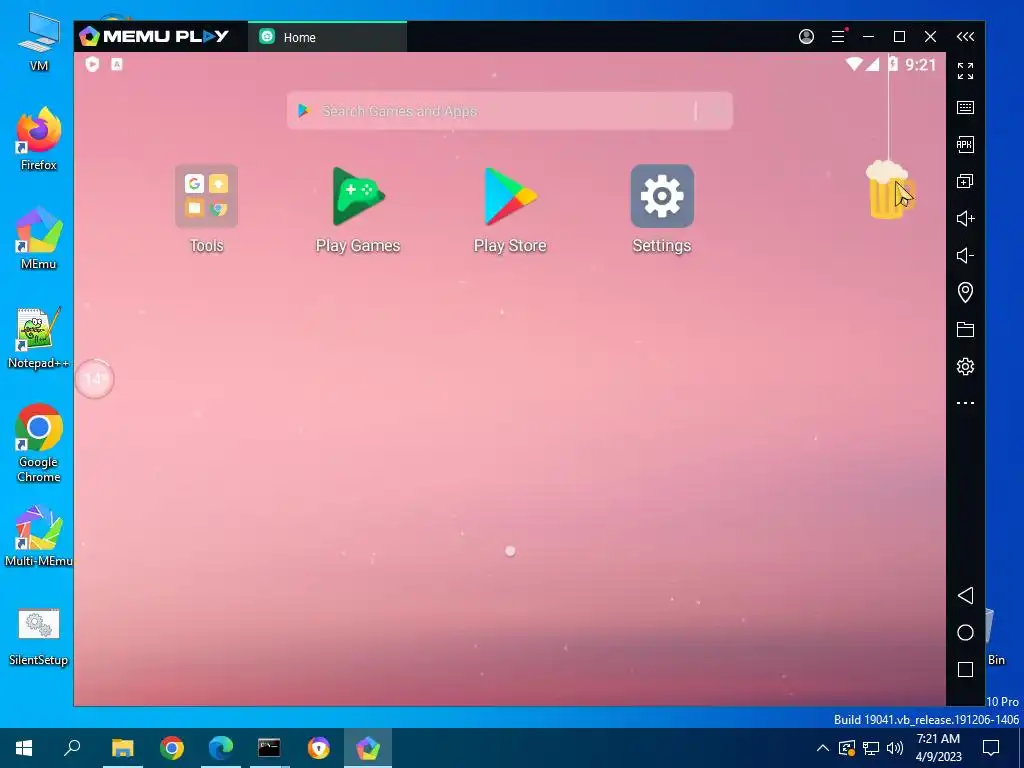This screenshot has height=768, width=1024.
Task: Click the floating 14 bubble
Action: coord(95,379)
